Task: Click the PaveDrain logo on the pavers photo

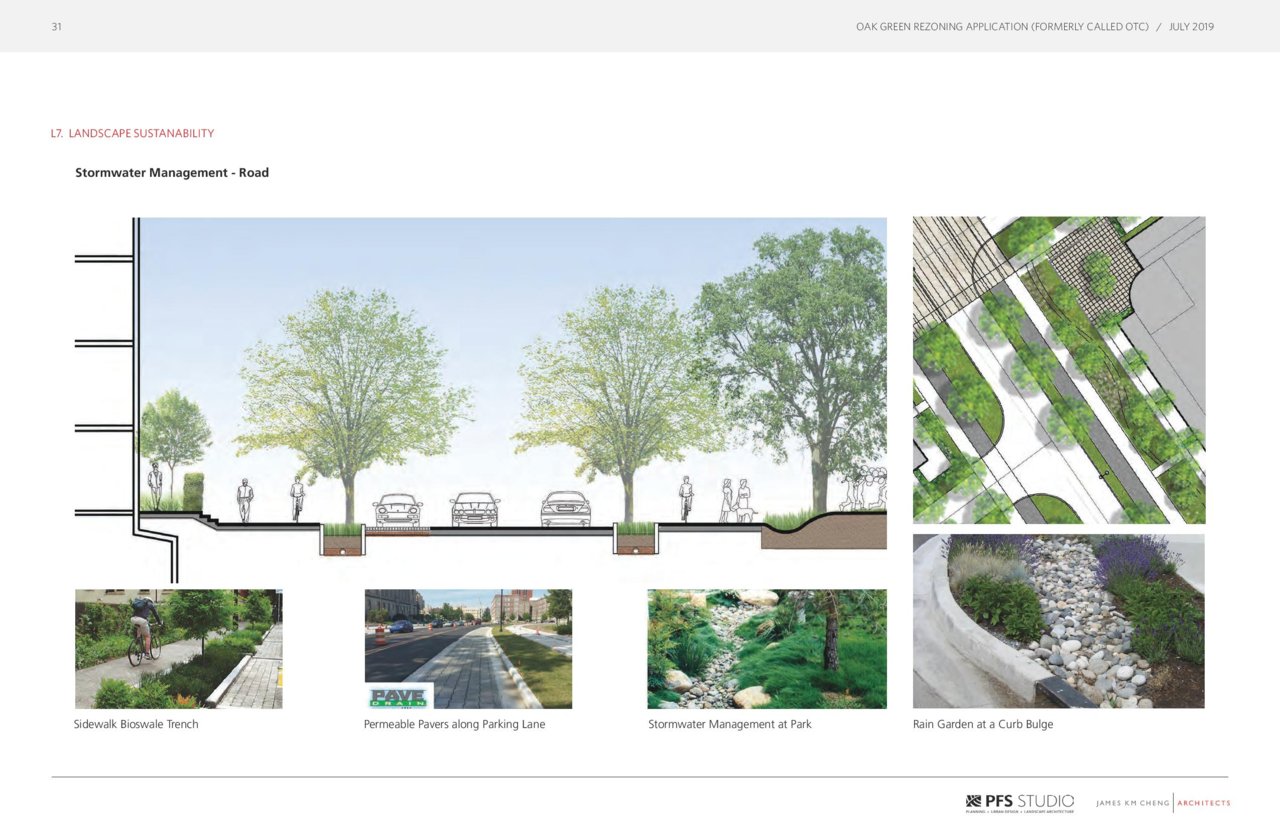Action: pyautogui.click(x=398, y=697)
